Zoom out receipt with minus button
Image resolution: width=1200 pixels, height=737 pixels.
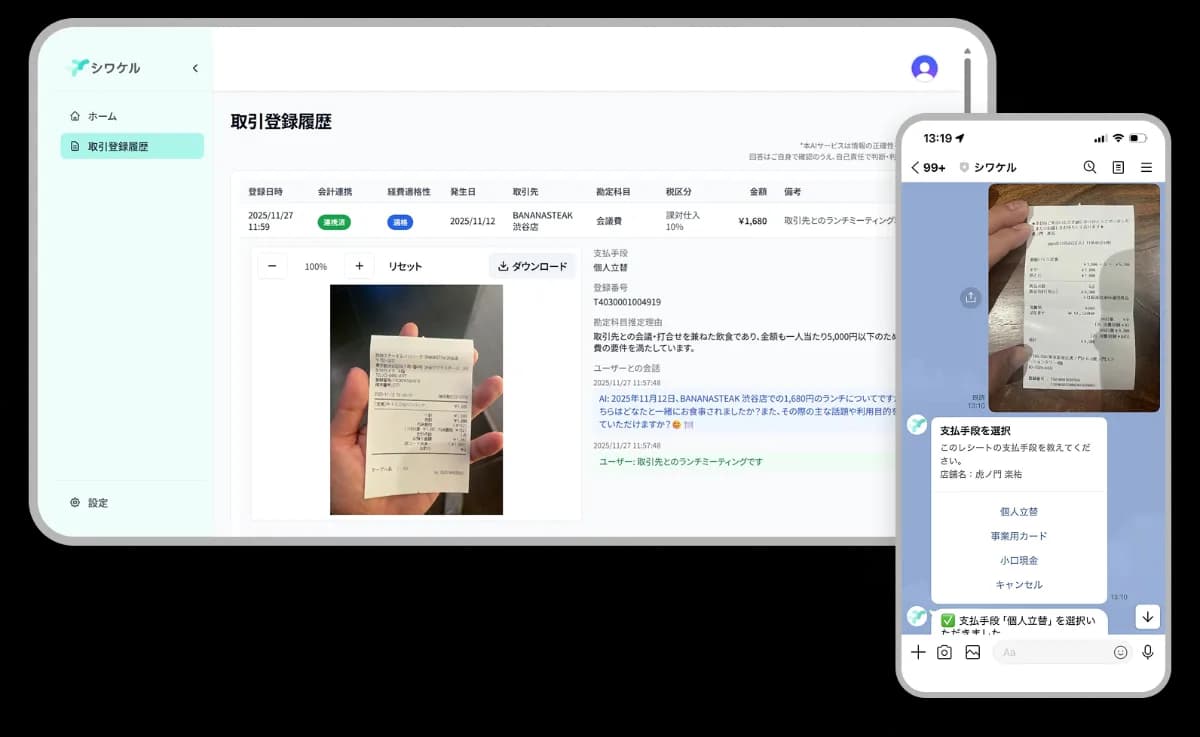click(x=272, y=266)
